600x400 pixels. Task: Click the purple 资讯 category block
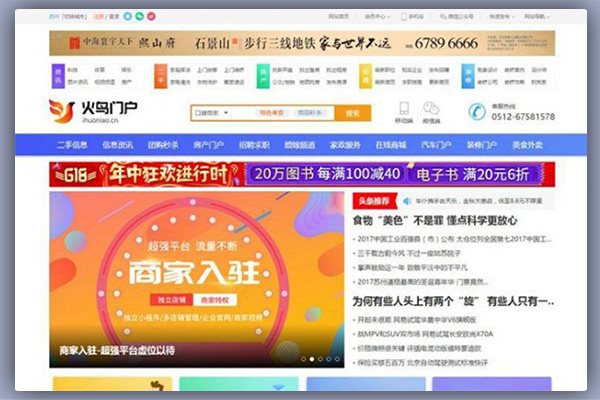tap(58, 76)
